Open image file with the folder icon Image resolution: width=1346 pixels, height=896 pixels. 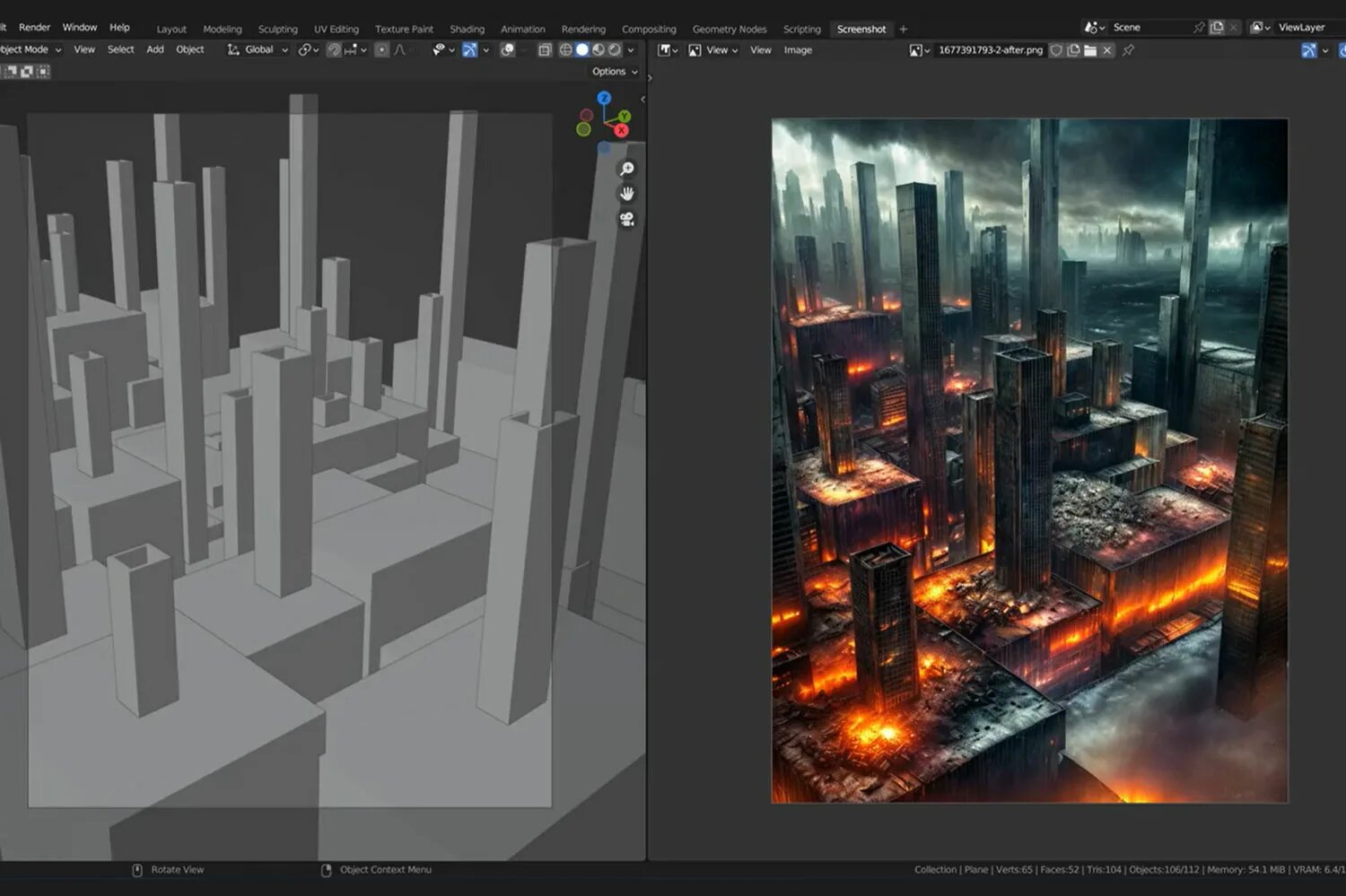point(1090,50)
